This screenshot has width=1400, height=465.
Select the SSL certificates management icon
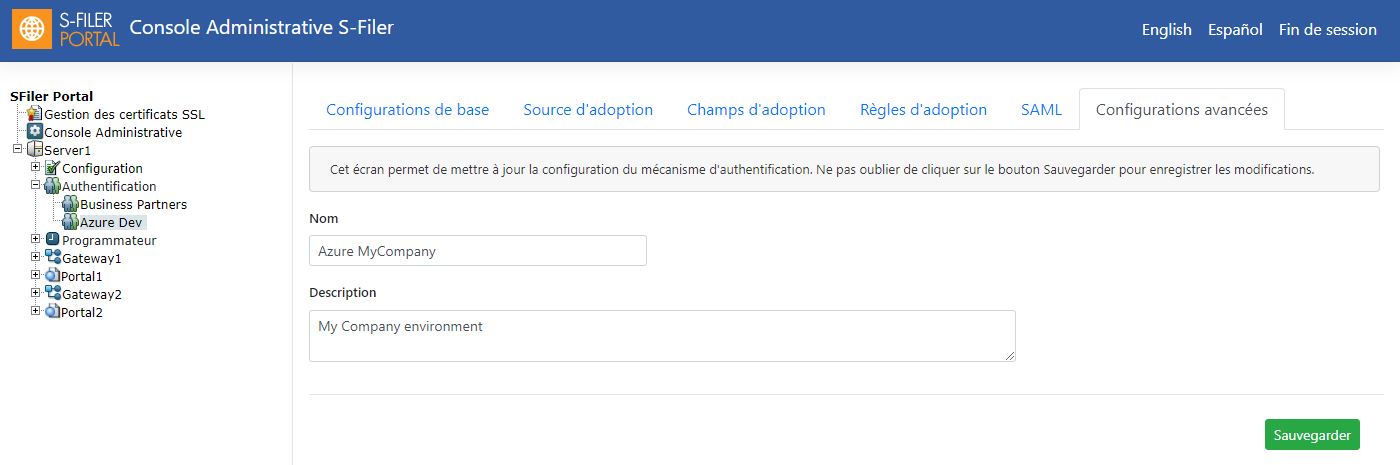[x=35, y=114]
